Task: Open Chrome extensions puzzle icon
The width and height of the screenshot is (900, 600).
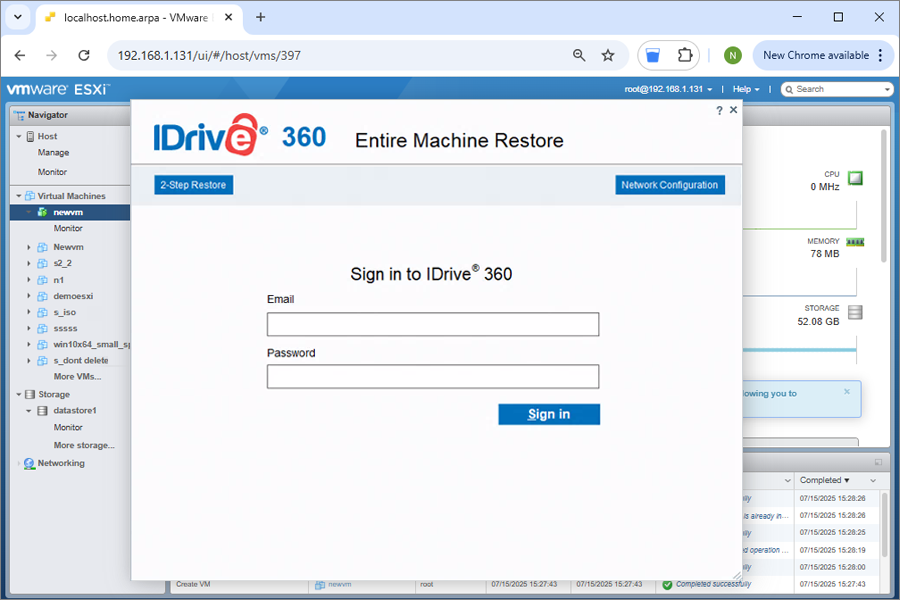Action: click(685, 56)
